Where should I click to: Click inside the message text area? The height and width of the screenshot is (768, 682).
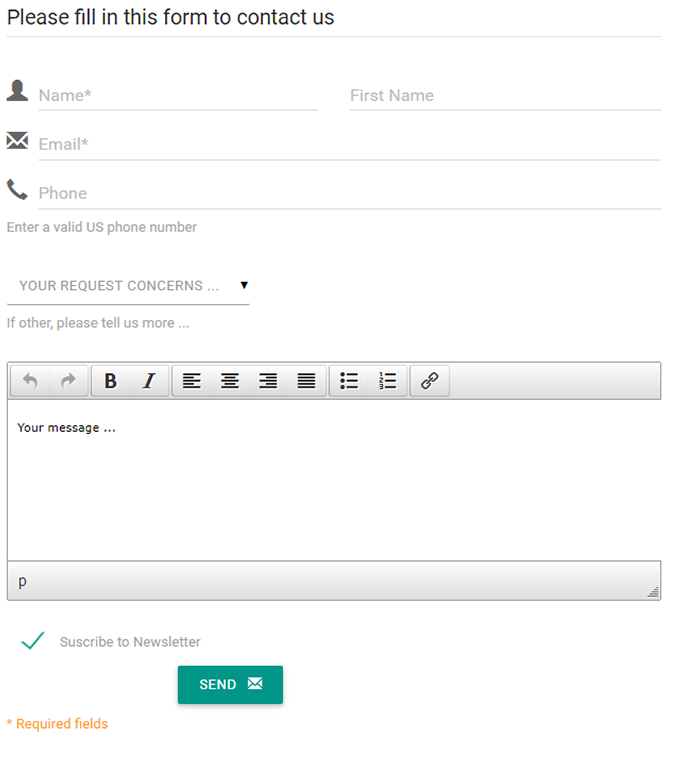coord(333,480)
